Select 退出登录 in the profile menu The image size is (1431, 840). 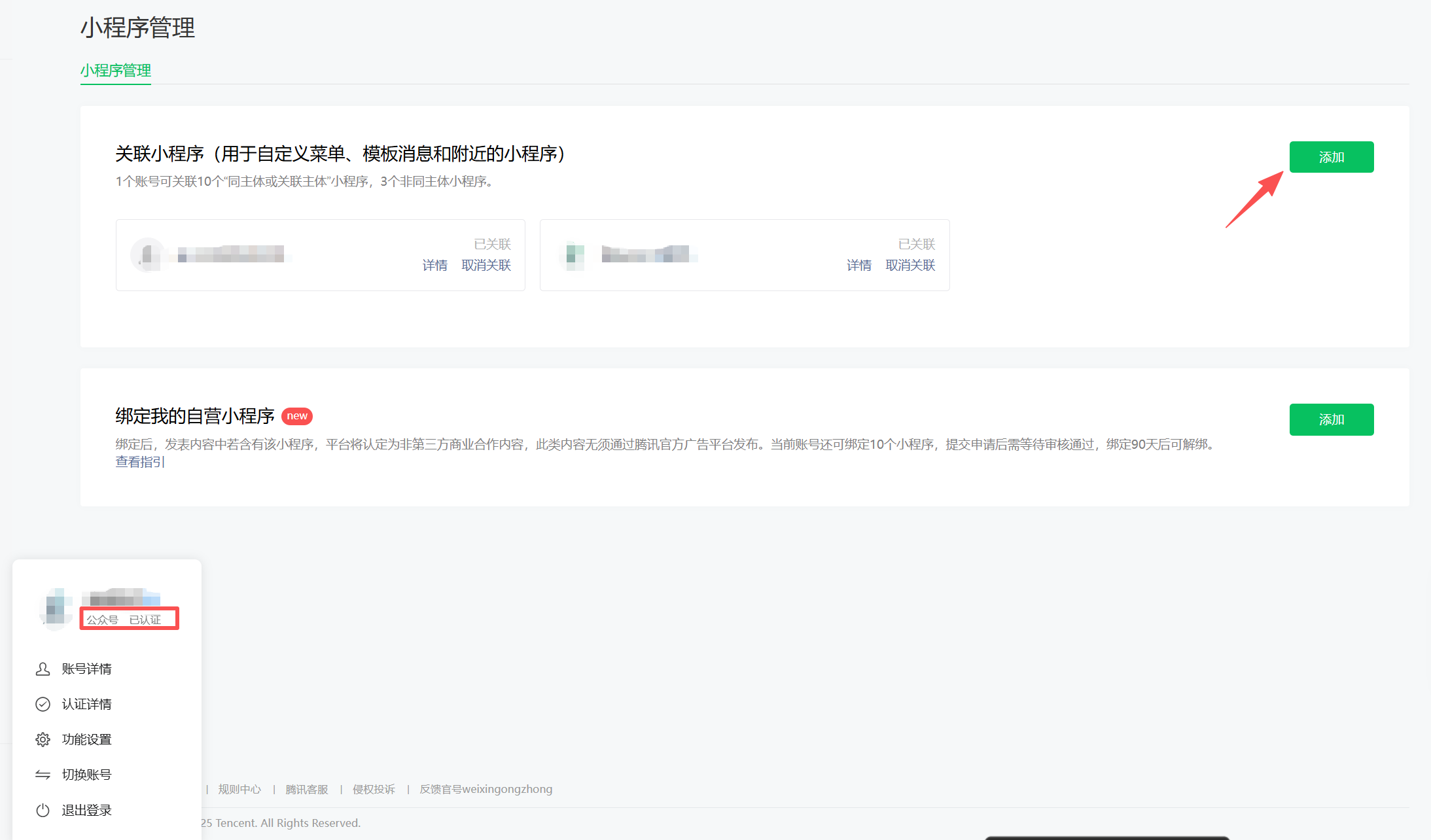(x=86, y=810)
